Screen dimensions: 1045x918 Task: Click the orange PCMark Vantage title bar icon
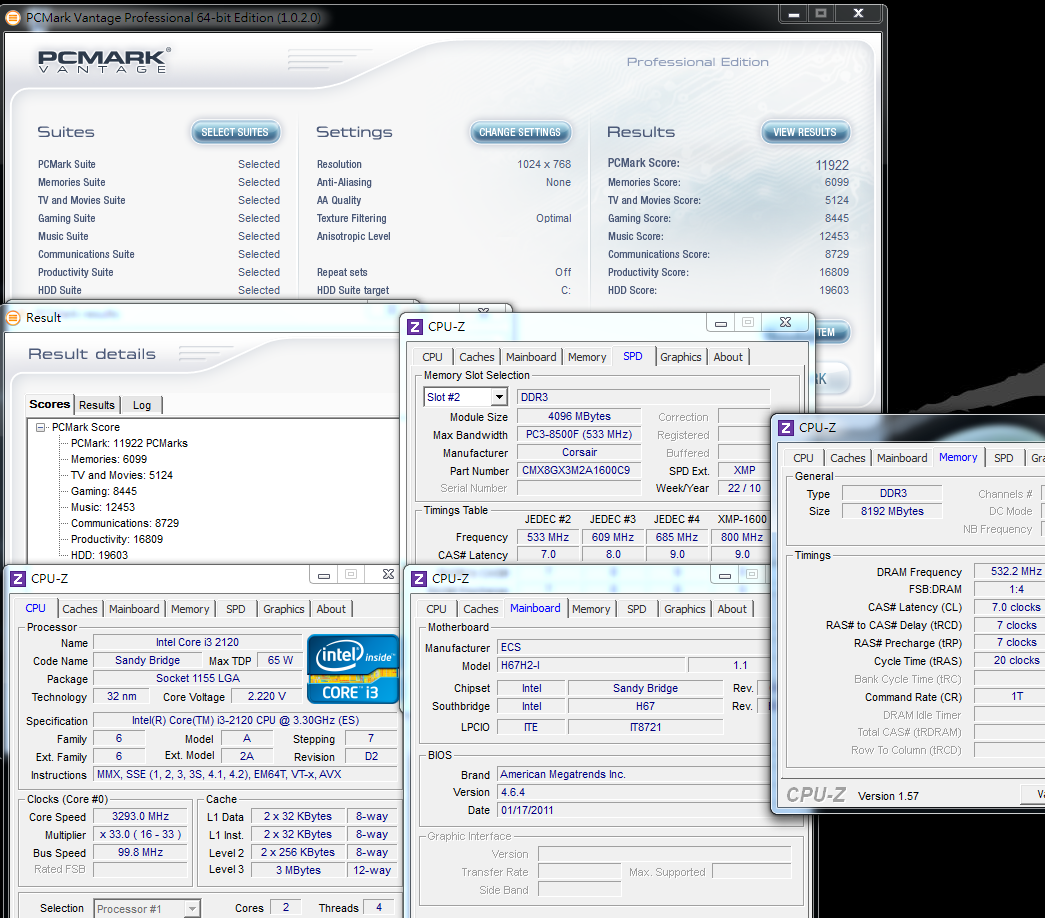[13, 18]
